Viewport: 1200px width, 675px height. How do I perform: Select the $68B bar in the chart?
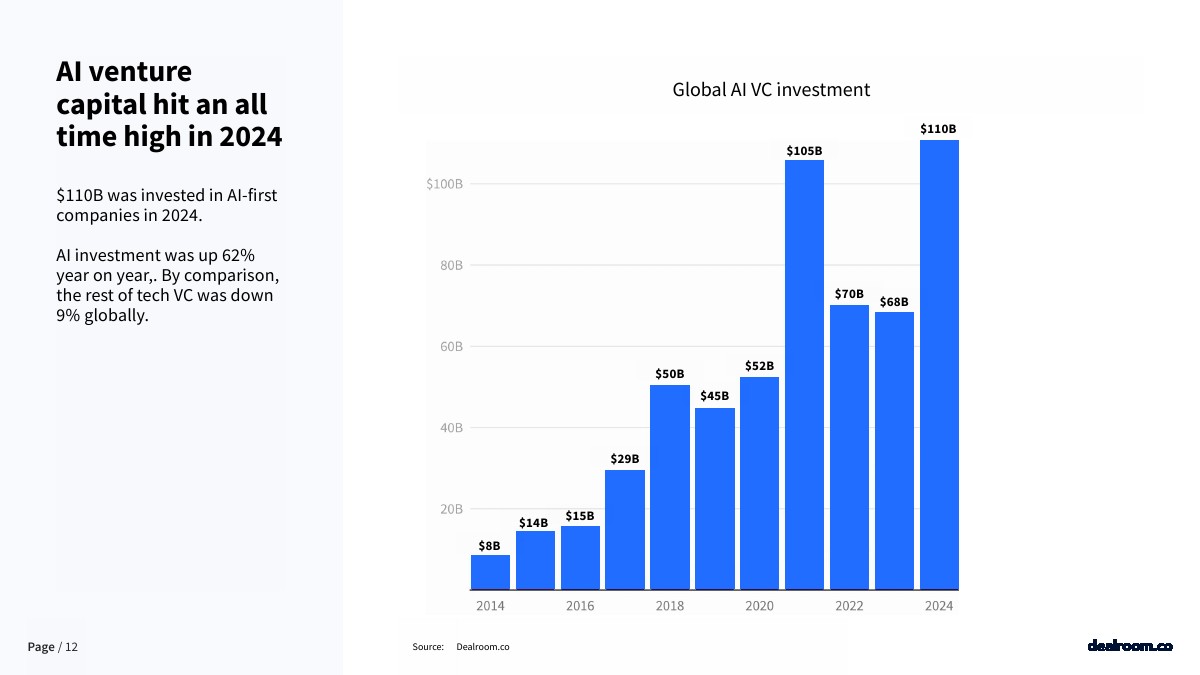click(894, 450)
